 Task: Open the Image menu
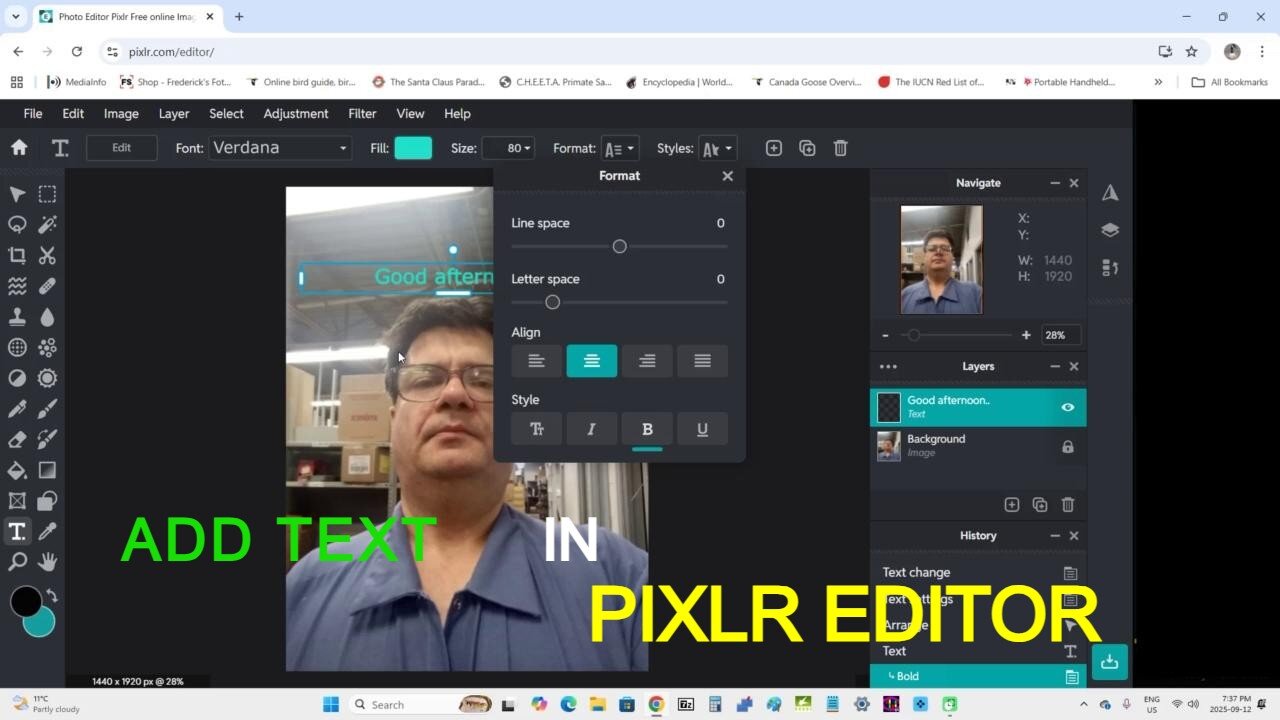point(121,114)
